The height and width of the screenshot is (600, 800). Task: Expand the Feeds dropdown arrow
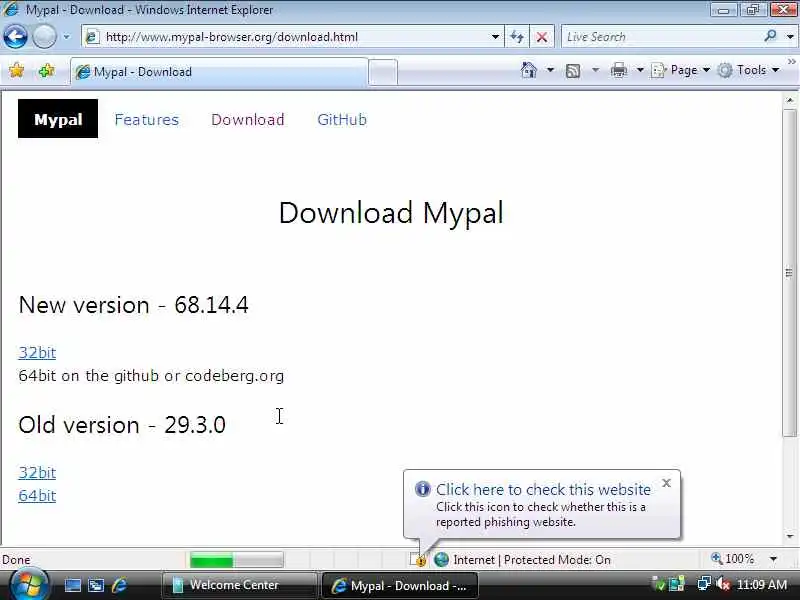pyautogui.click(x=595, y=70)
